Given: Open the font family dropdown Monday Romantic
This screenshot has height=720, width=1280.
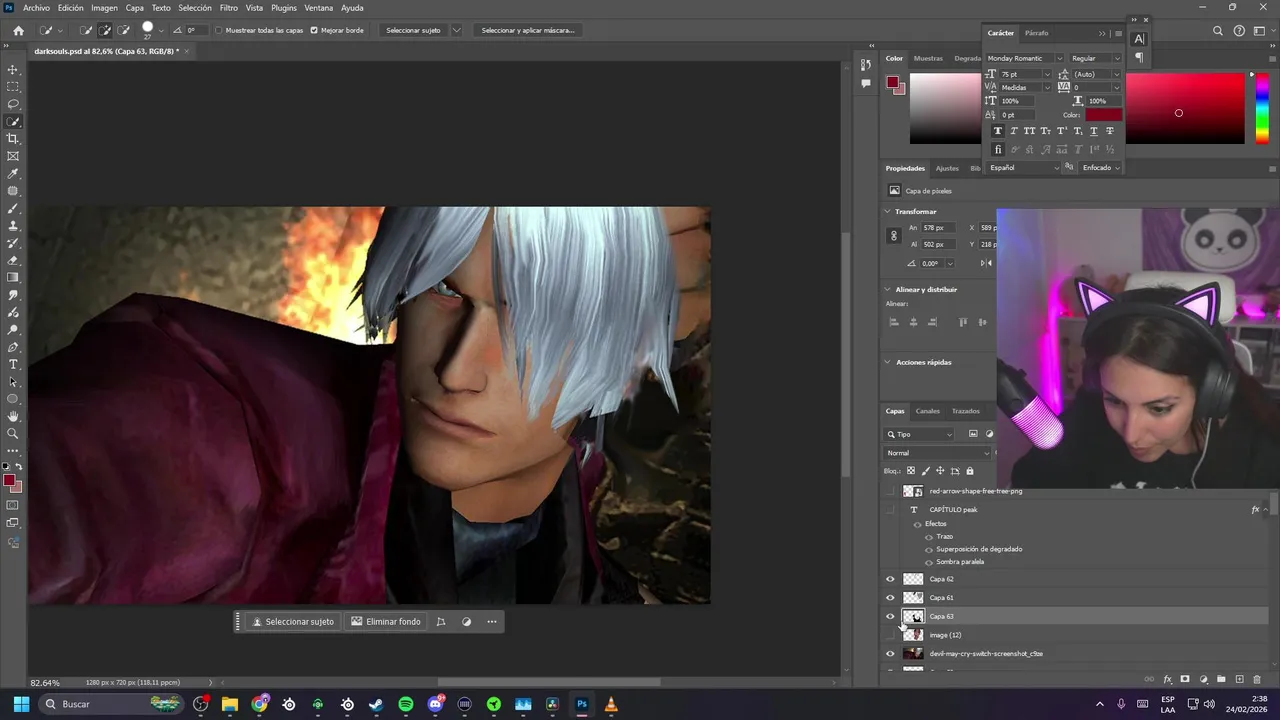Looking at the screenshot, I should [x=1025, y=59].
